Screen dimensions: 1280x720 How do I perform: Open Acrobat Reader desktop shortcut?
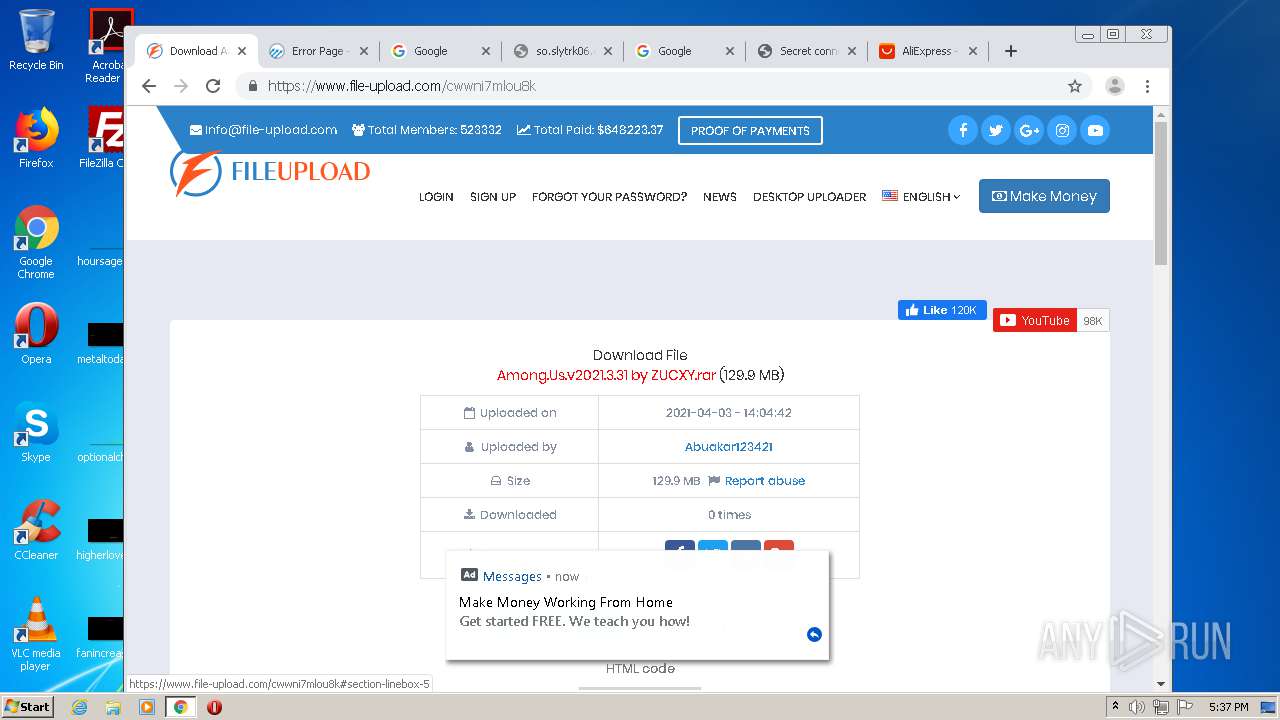coord(105,46)
